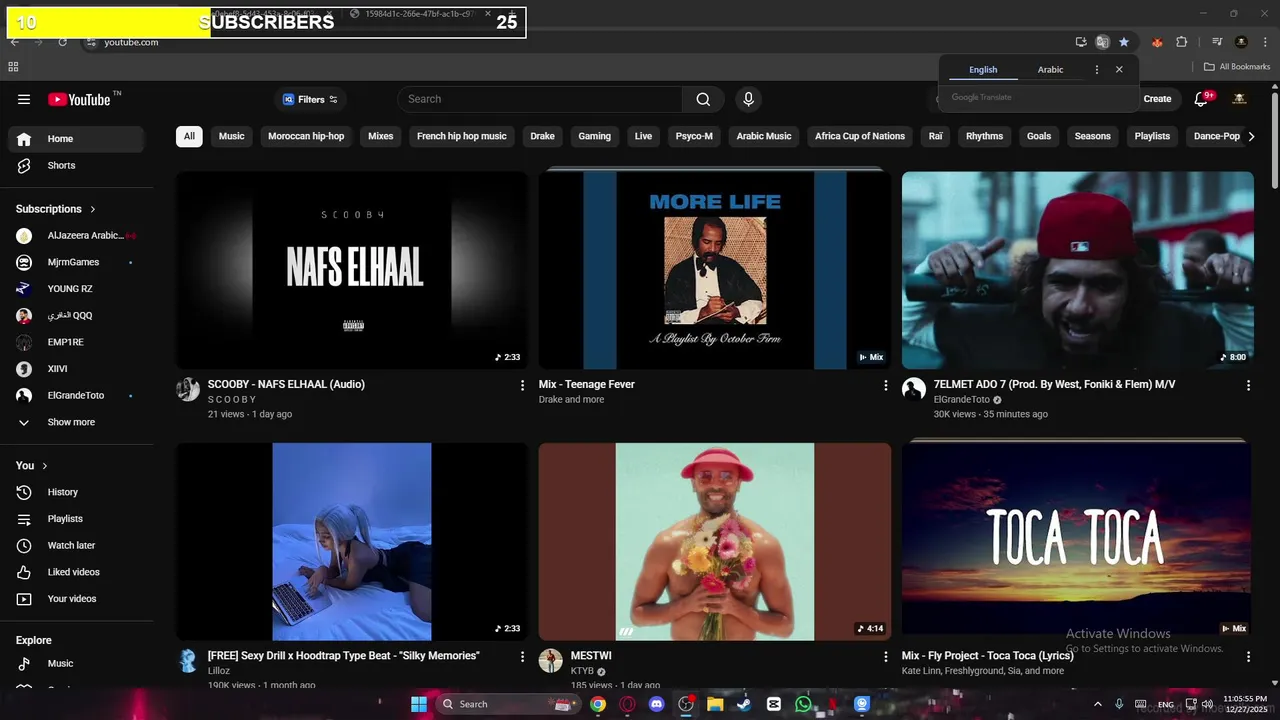Open the Chrome three-dot menu
Image resolution: width=1280 pixels, height=720 pixels.
[1264, 42]
